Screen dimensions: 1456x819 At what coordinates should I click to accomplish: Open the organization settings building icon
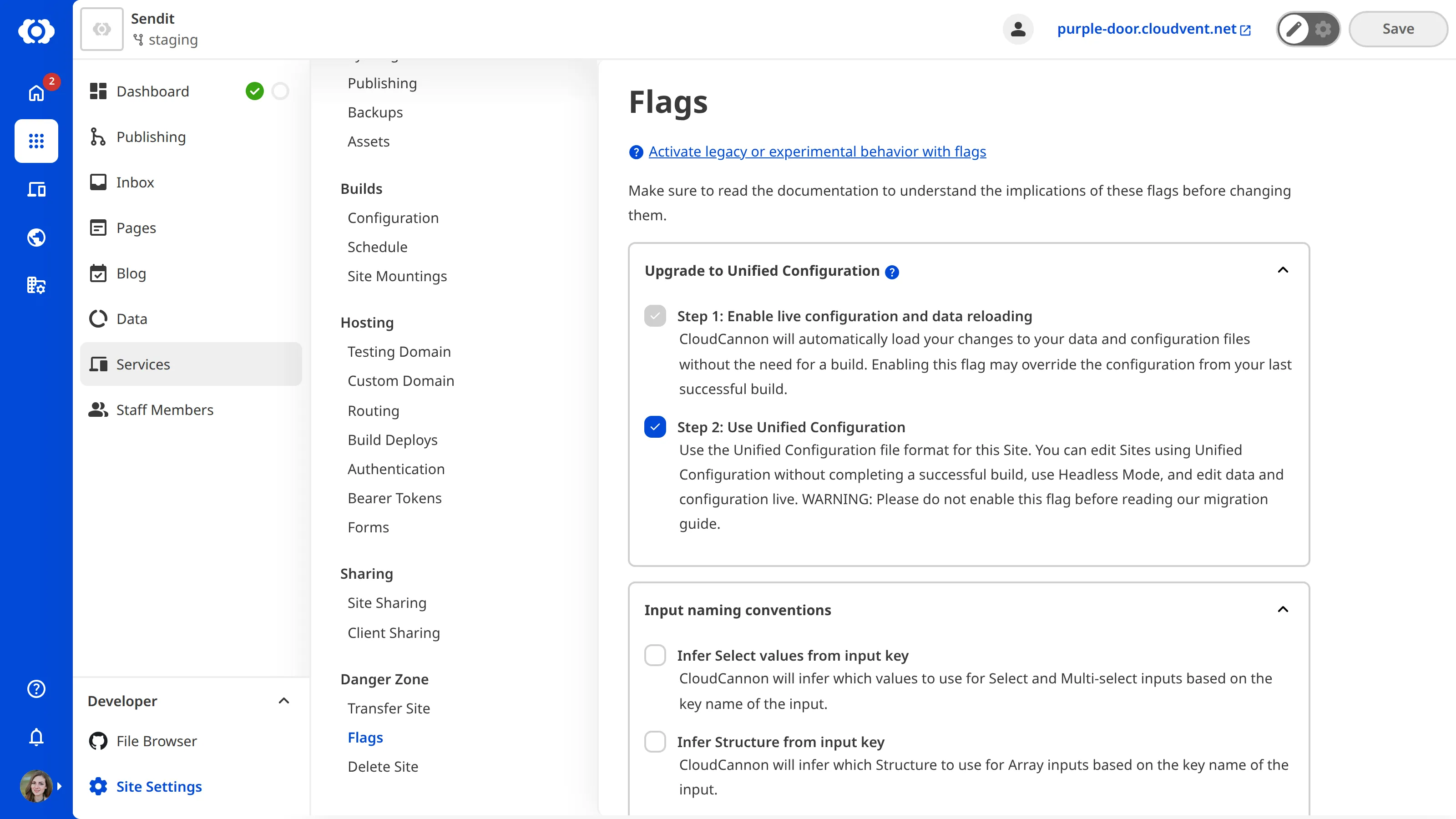click(36, 285)
